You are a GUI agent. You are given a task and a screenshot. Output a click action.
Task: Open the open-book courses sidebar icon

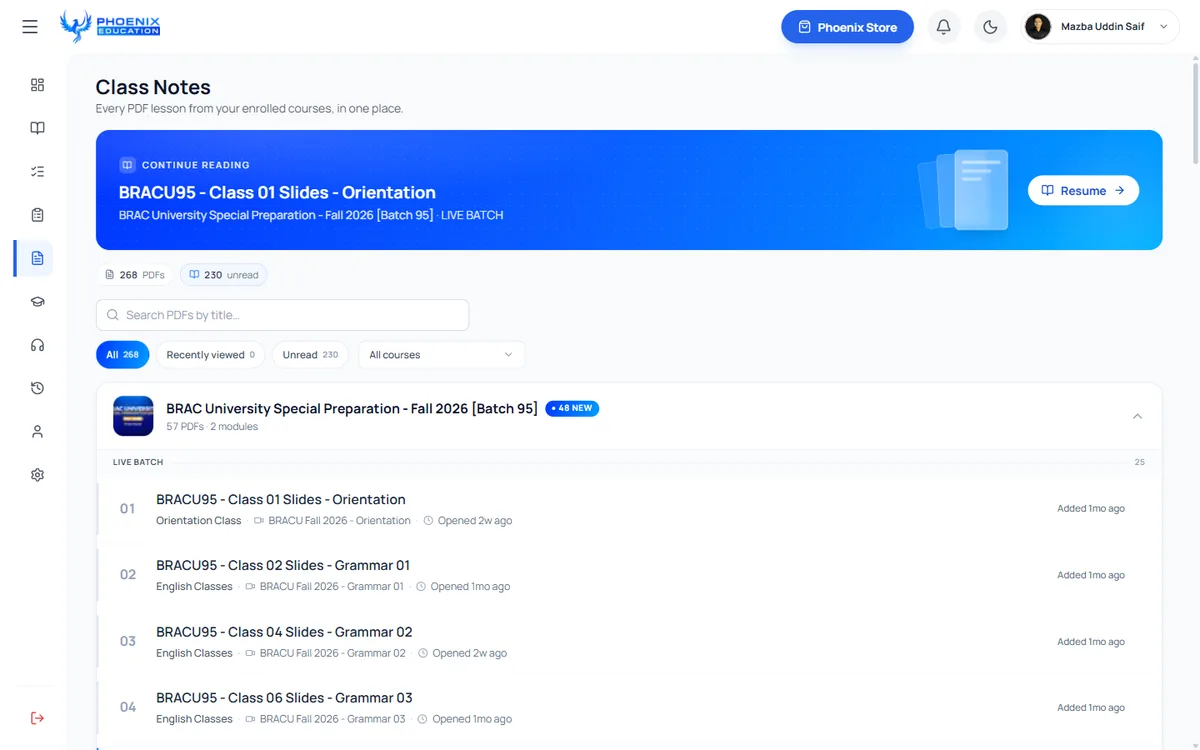tap(37, 128)
